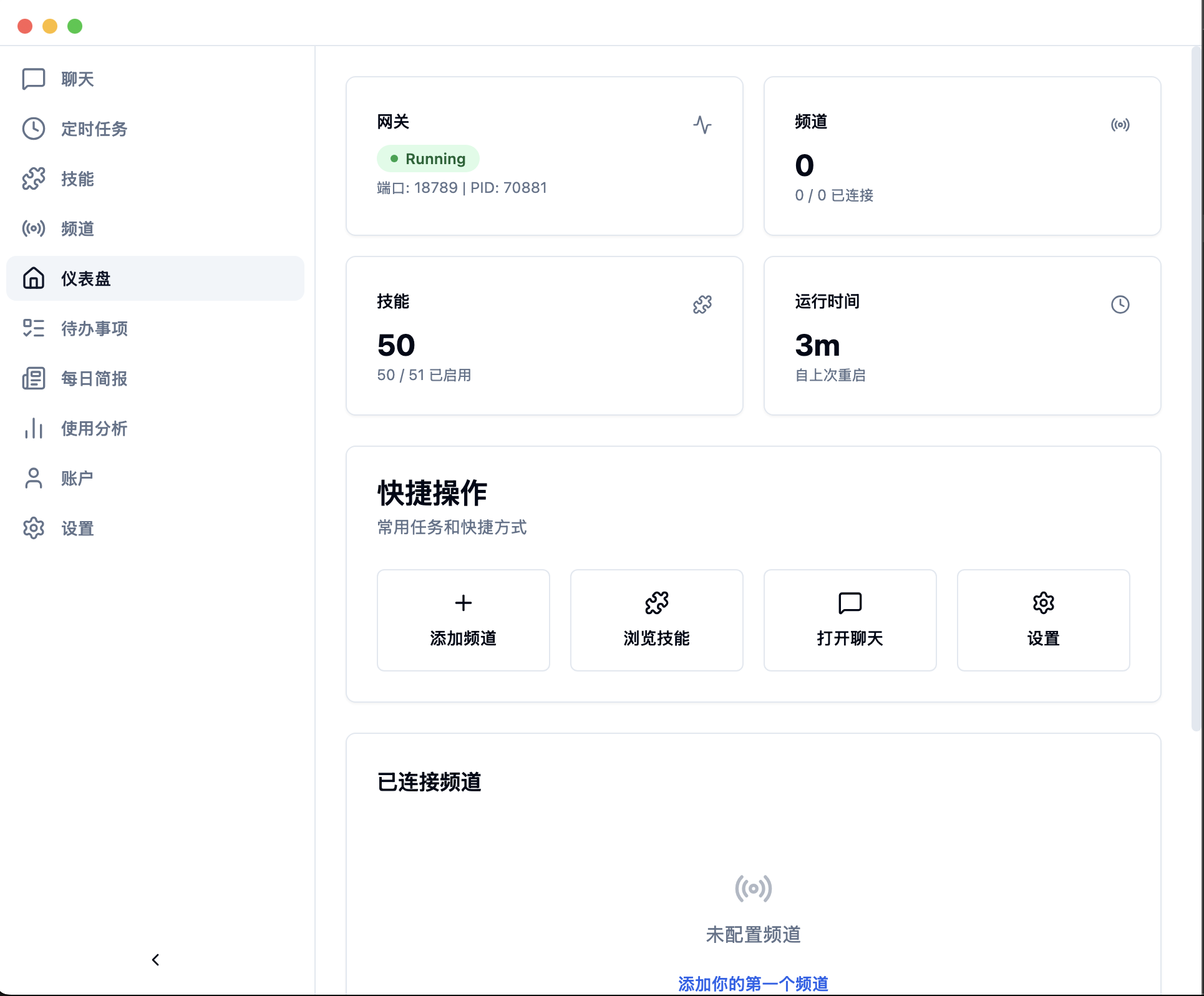Open 浏览技能 from quick actions
1204x996 pixels.
(656, 620)
